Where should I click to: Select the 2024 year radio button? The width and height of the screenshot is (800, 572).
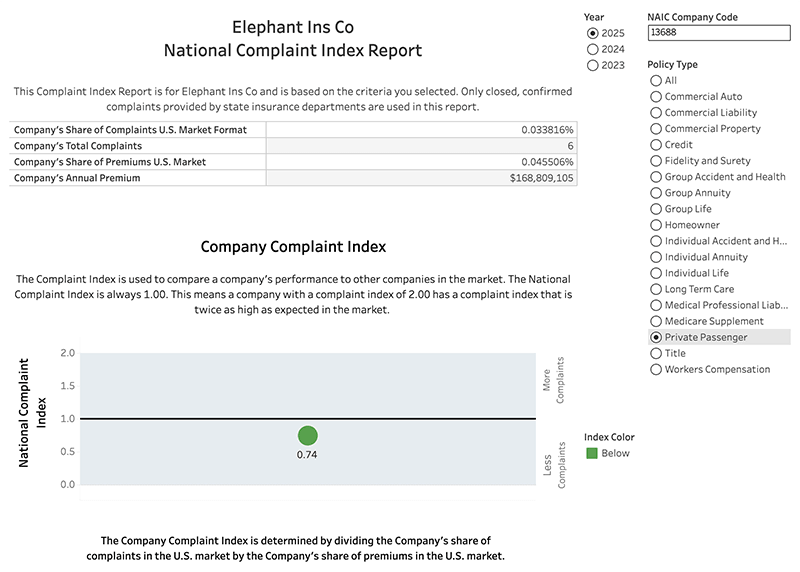coord(592,49)
